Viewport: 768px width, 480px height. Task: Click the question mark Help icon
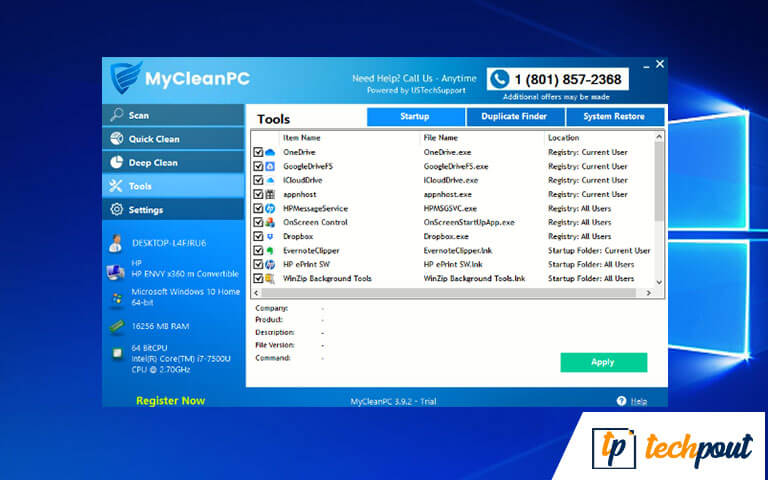pyautogui.click(x=621, y=401)
